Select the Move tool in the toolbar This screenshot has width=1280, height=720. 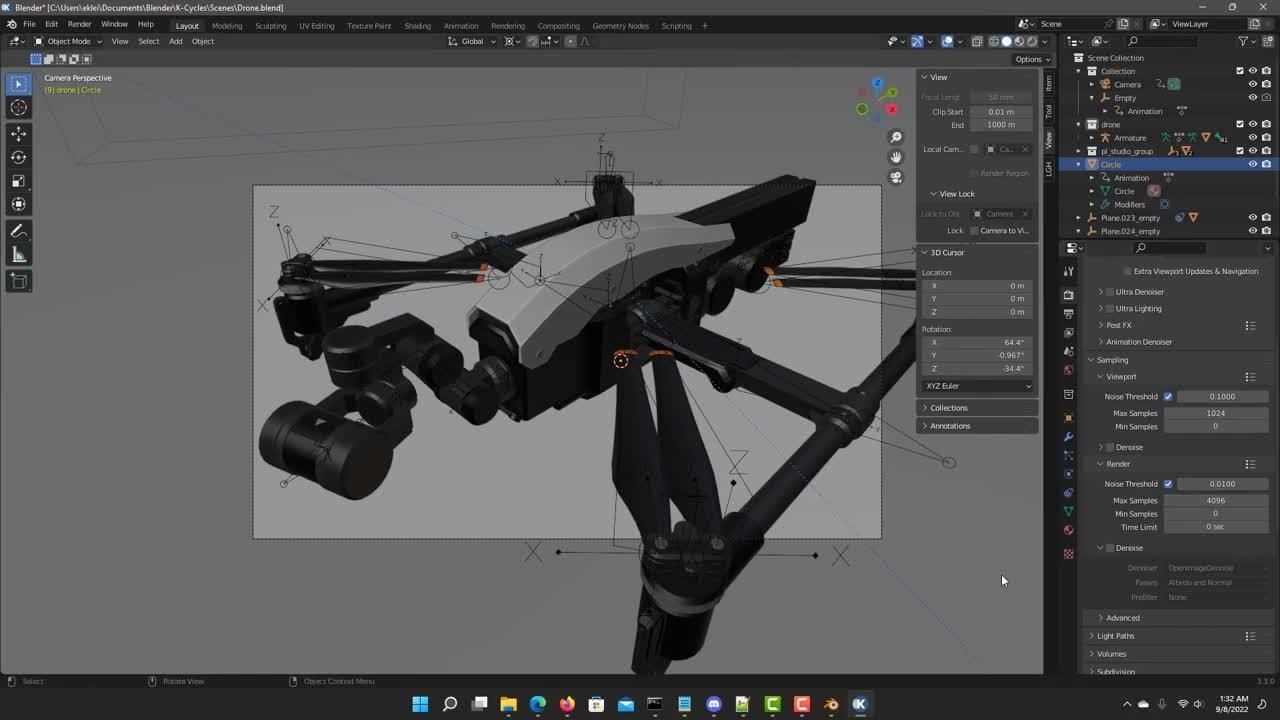click(x=18, y=131)
